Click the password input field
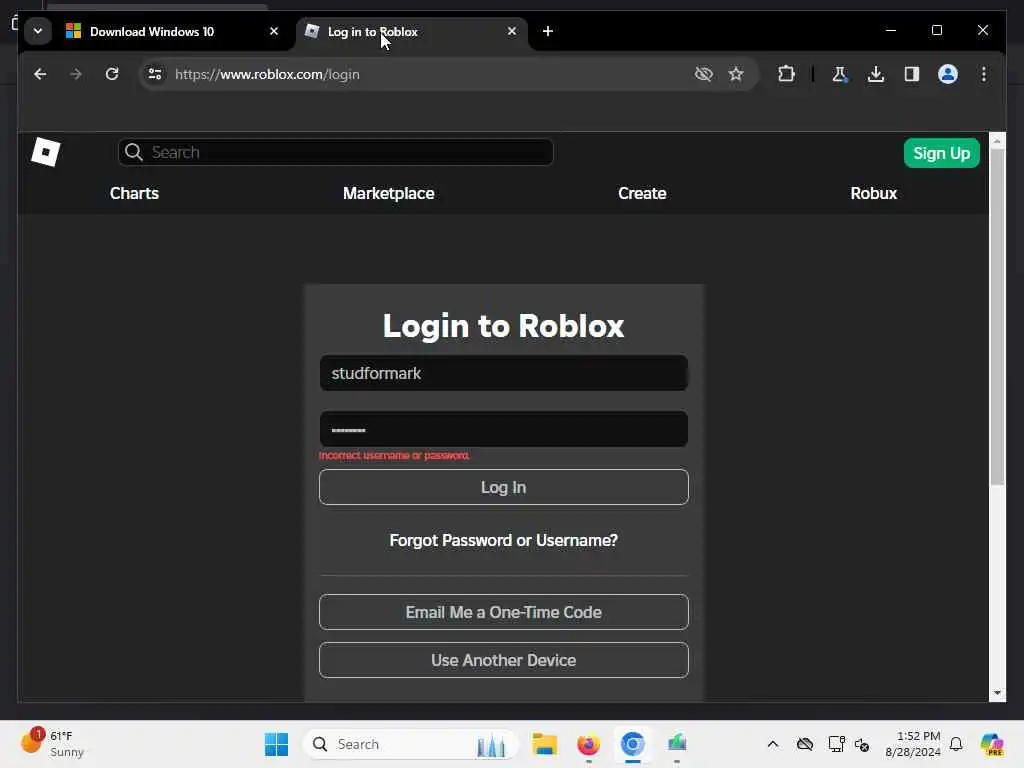This screenshot has height=768, width=1024. (504, 429)
